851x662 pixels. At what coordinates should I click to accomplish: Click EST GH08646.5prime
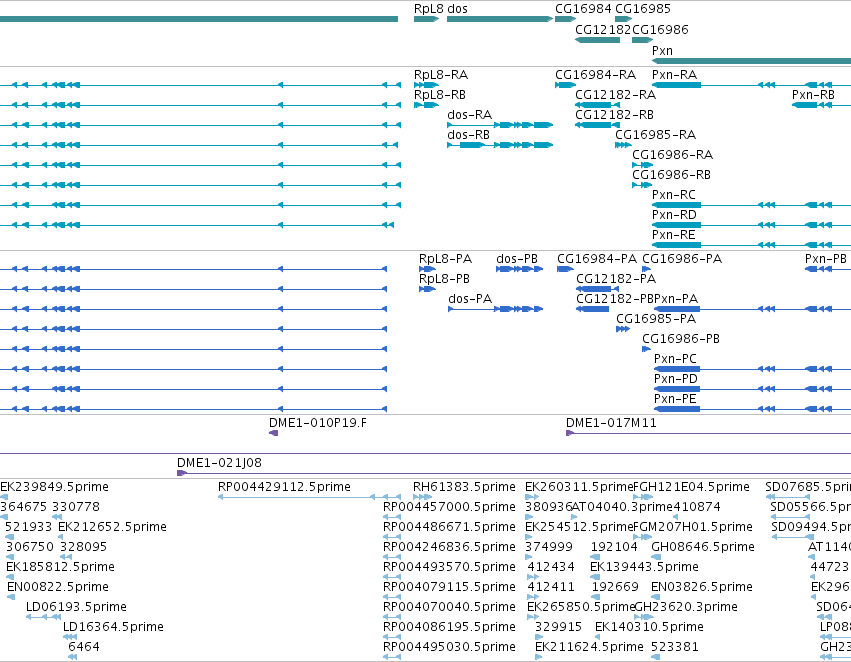[x=703, y=547]
